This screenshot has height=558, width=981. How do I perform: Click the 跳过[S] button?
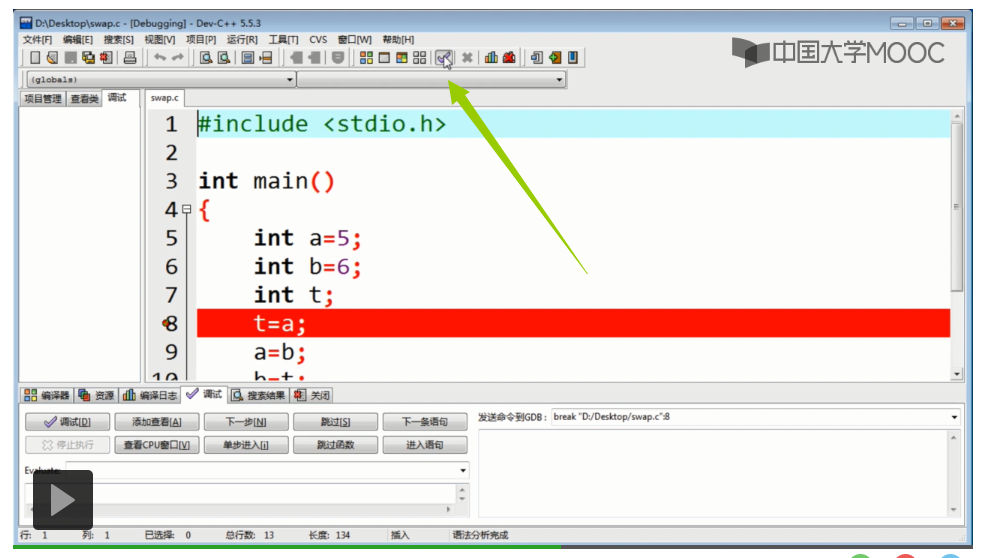point(335,422)
